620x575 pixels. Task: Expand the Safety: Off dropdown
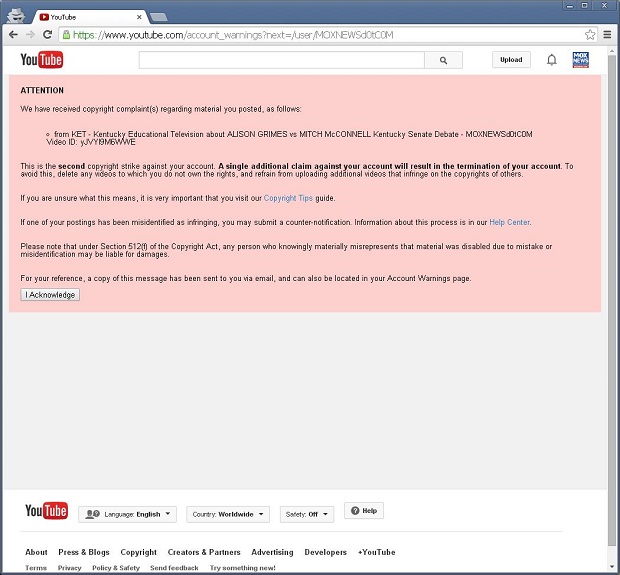coord(306,514)
